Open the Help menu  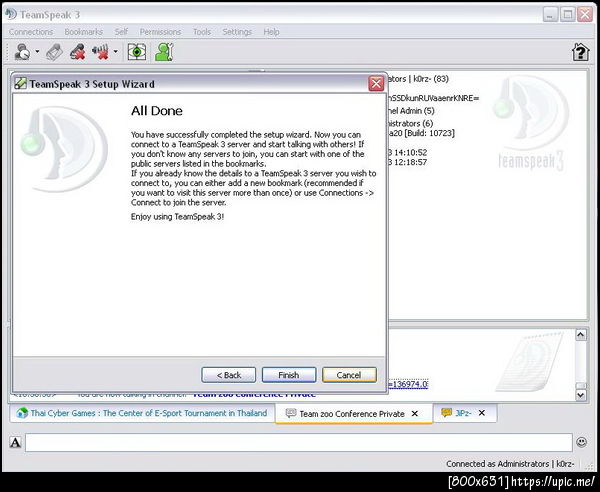(271, 32)
